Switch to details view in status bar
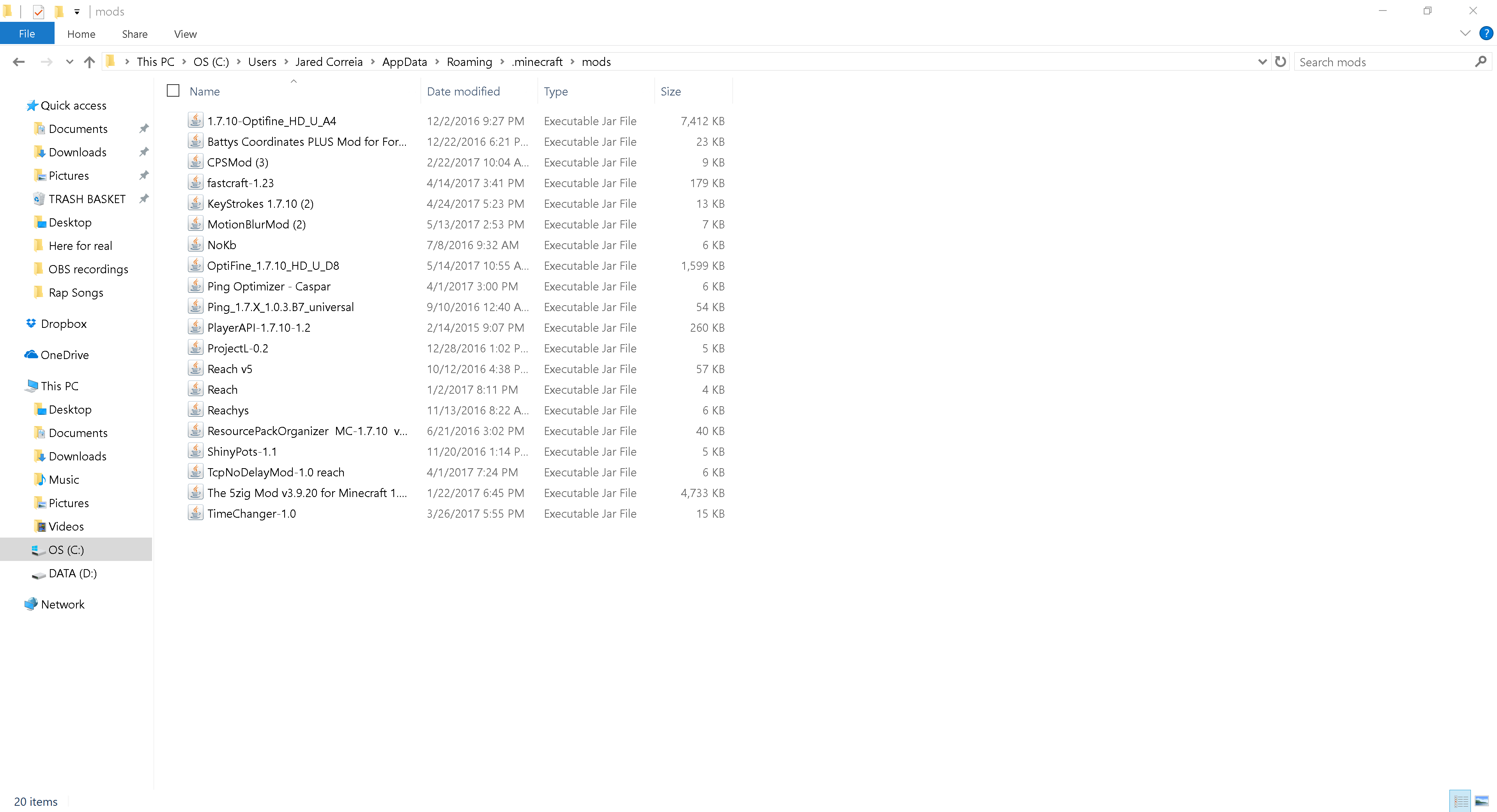Image resolution: width=1497 pixels, height=812 pixels. point(1460,801)
